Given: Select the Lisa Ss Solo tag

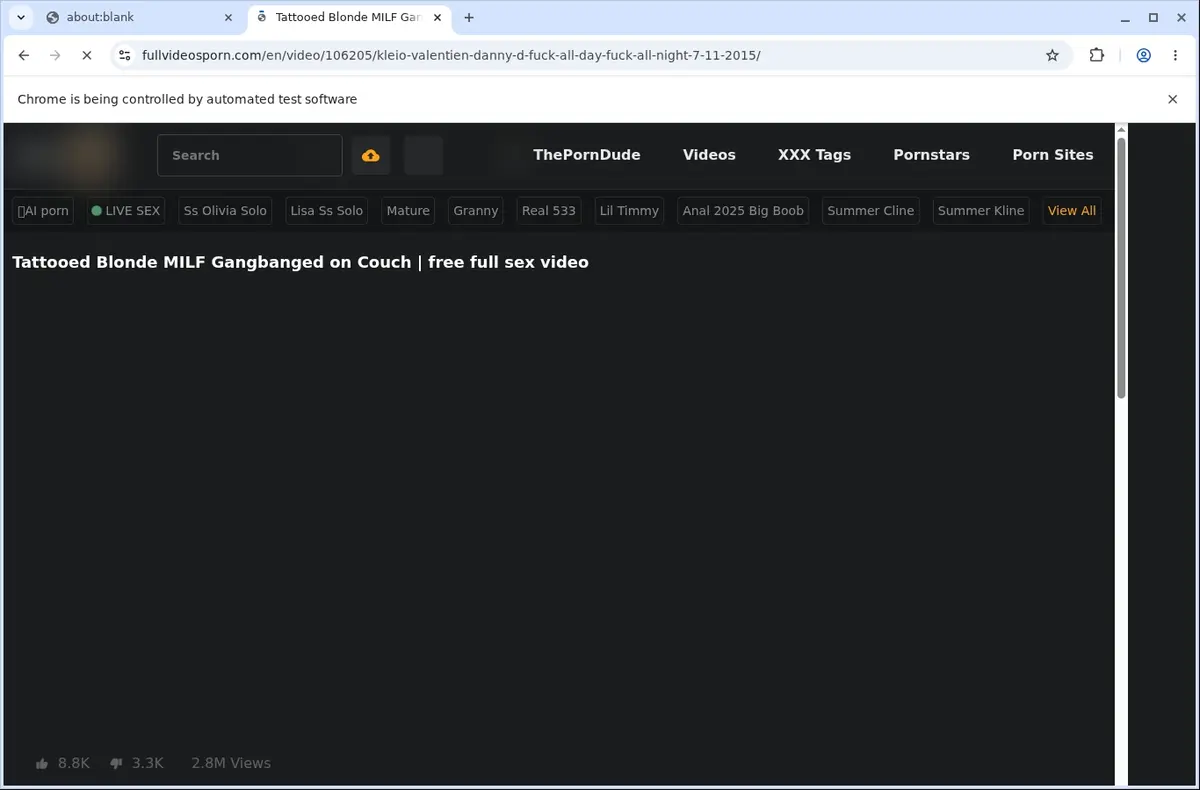Looking at the screenshot, I should pos(326,211).
